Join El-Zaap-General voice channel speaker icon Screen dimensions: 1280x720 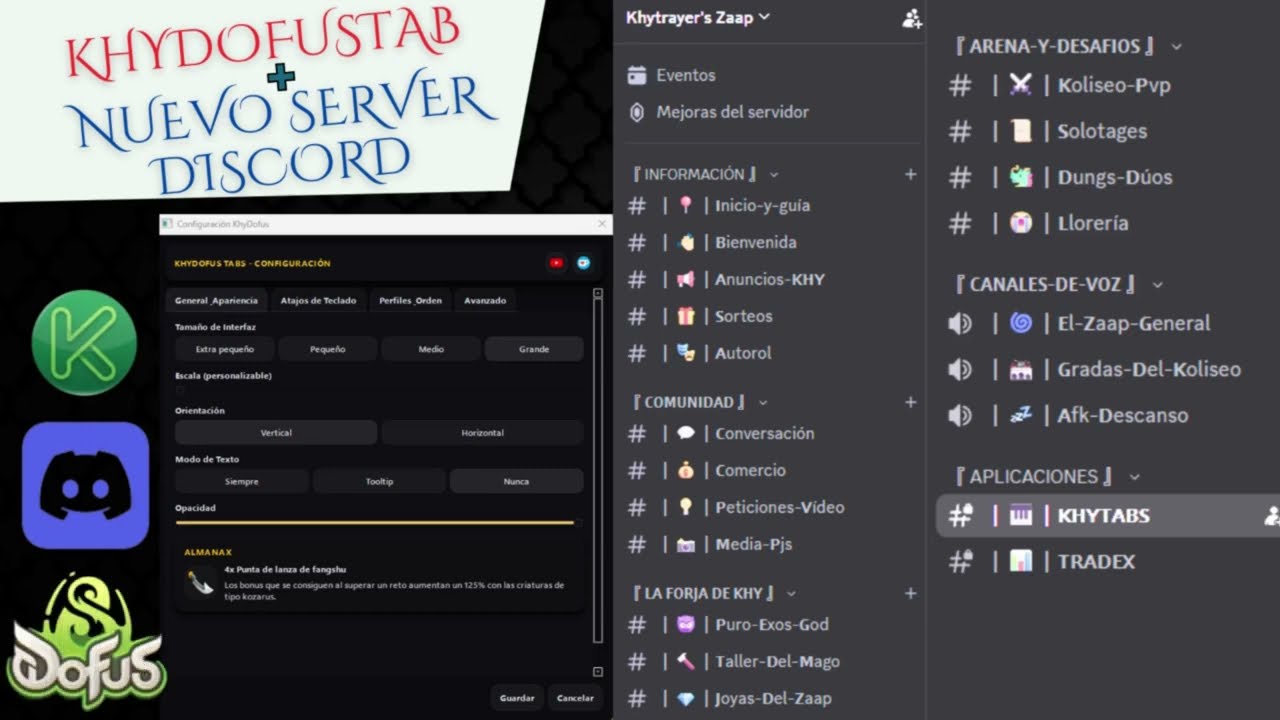(x=960, y=323)
